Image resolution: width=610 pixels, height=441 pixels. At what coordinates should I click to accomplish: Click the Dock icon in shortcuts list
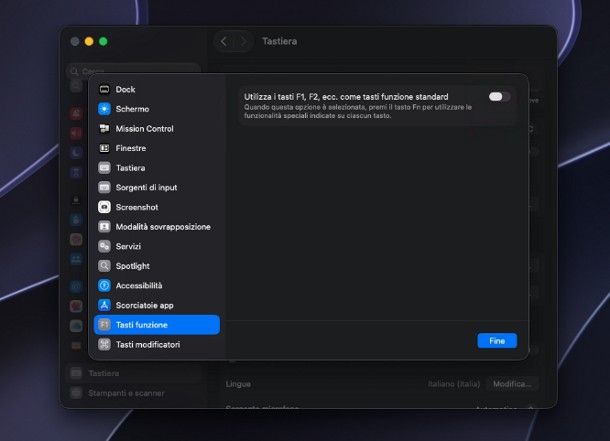click(104, 89)
